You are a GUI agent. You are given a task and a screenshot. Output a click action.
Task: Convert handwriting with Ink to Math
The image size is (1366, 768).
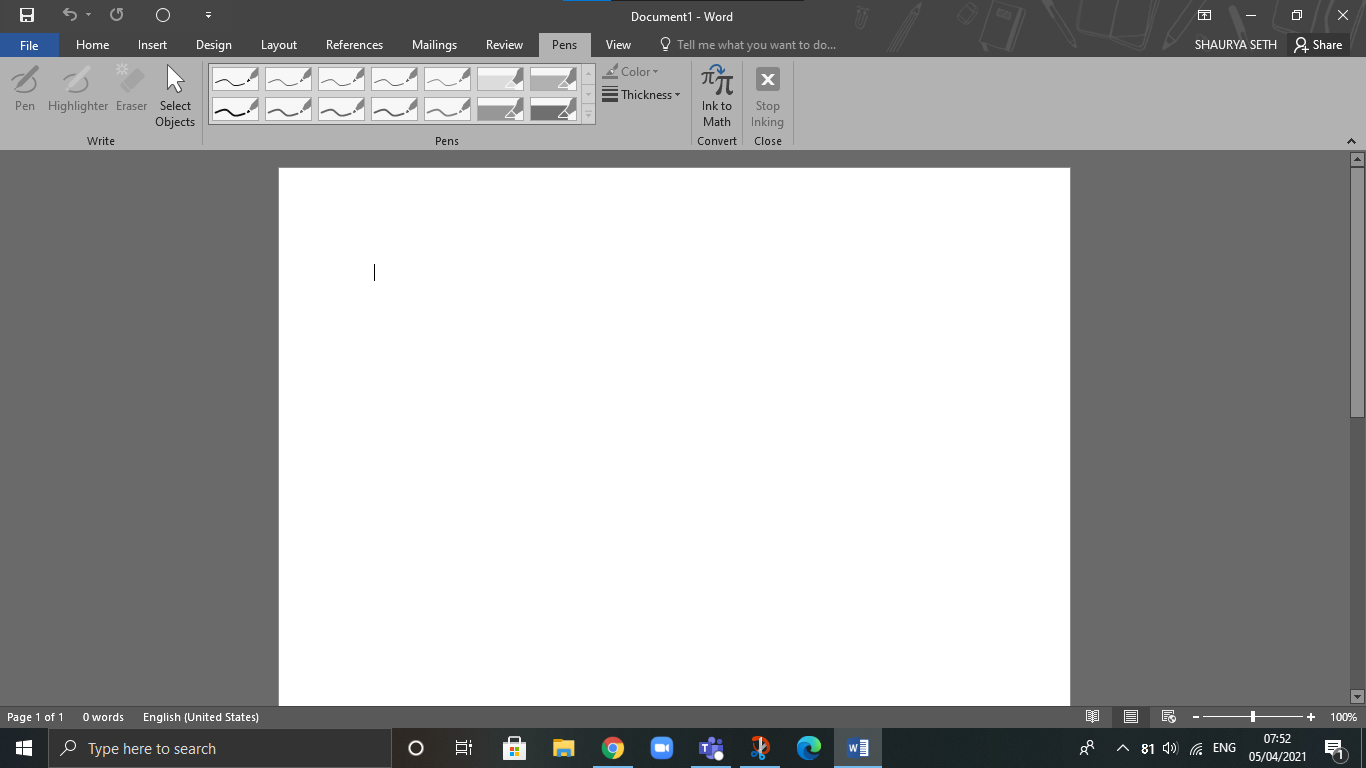coord(717,96)
